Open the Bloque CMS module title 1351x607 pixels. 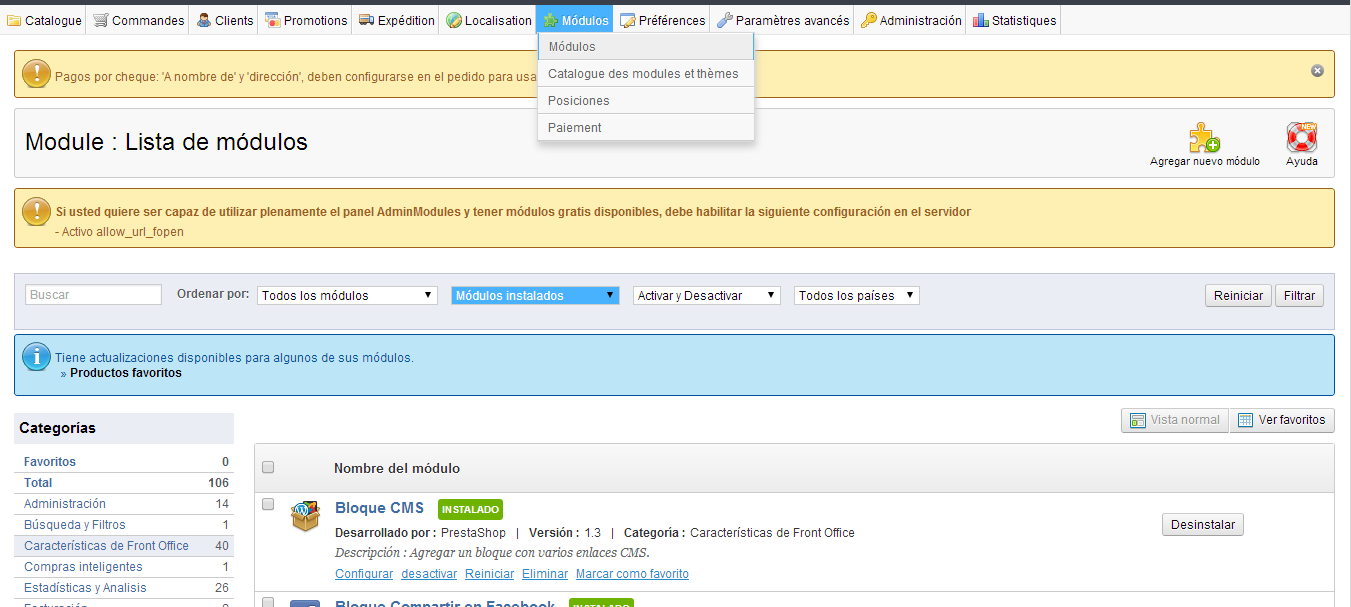pyautogui.click(x=379, y=508)
